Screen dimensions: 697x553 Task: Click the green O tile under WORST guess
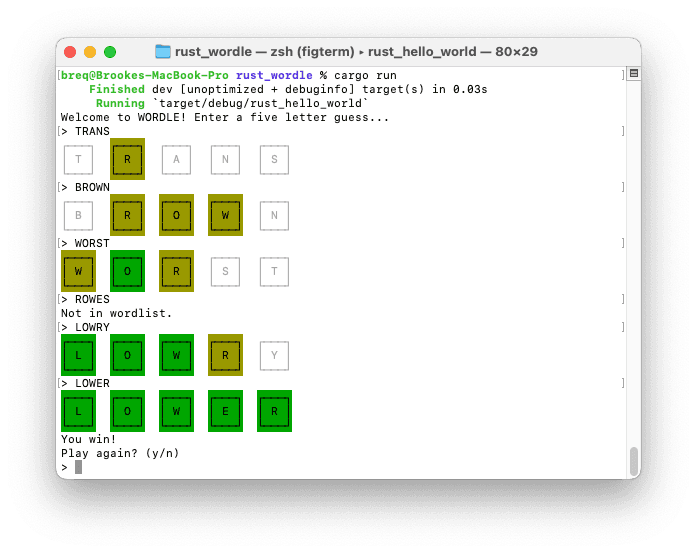[x=127, y=271]
